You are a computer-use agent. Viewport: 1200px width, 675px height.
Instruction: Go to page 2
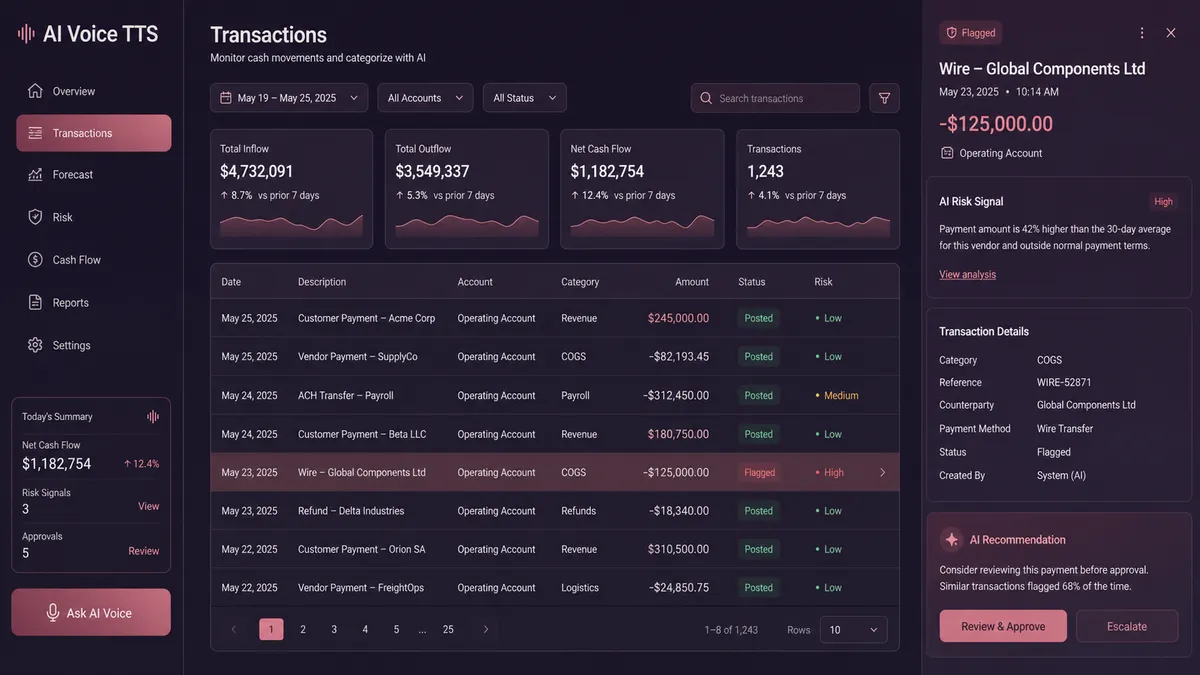pyautogui.click(x=303, y=629)
